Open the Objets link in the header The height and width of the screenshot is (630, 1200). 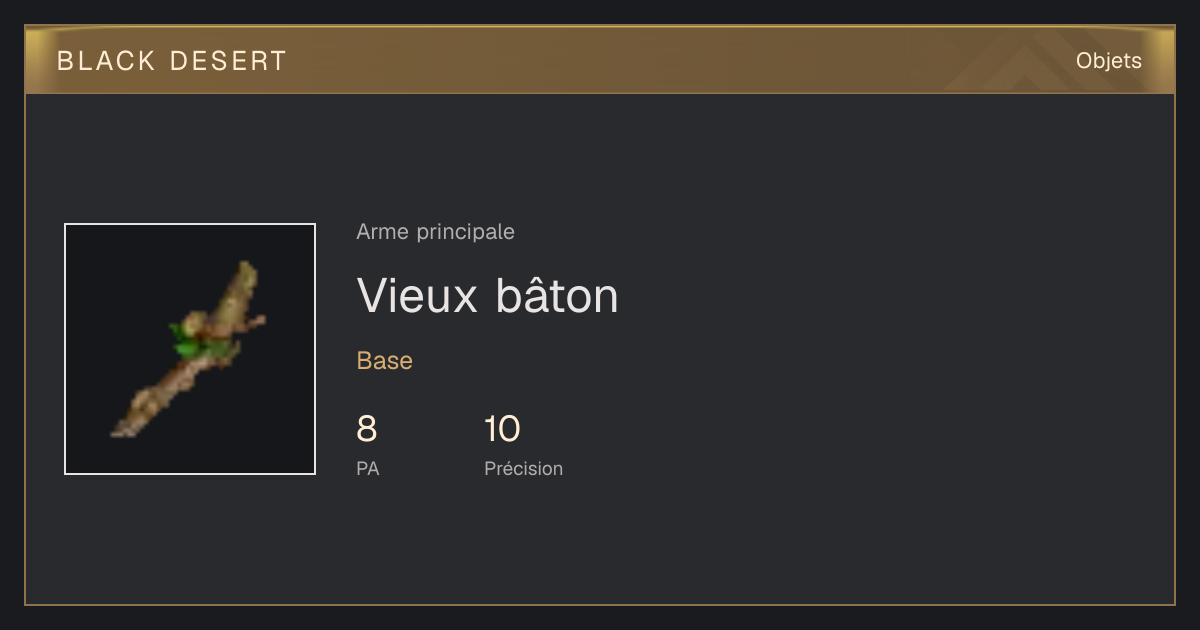point(1108,60)
